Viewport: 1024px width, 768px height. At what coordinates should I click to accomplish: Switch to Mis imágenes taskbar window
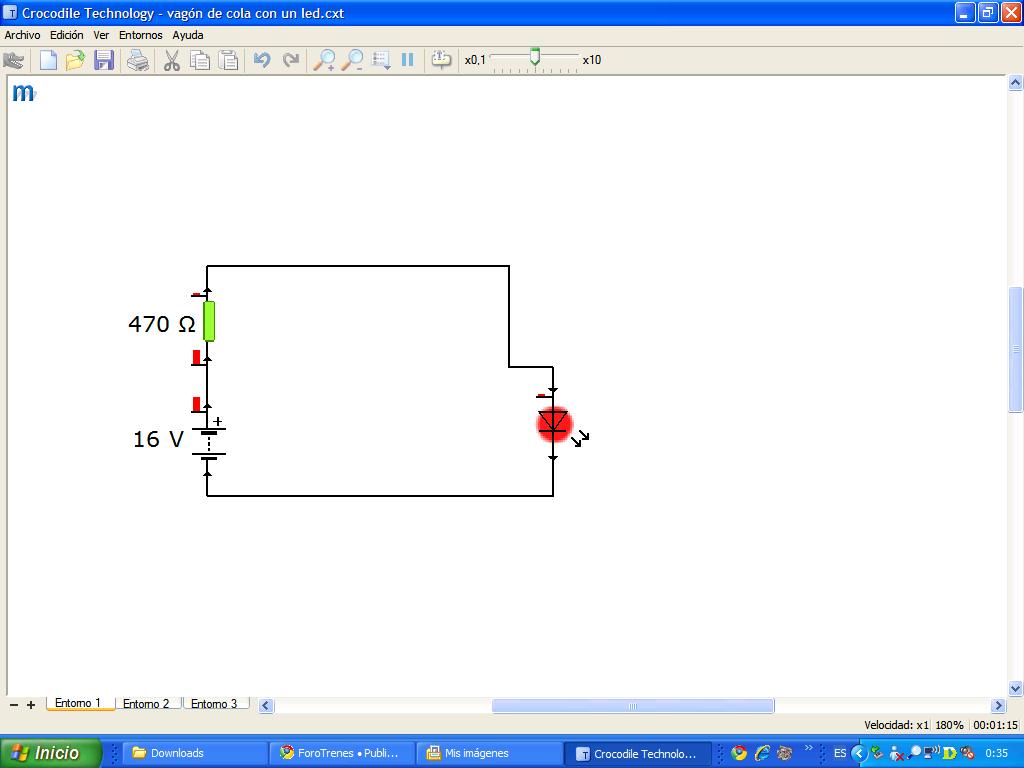coord(489,753)
